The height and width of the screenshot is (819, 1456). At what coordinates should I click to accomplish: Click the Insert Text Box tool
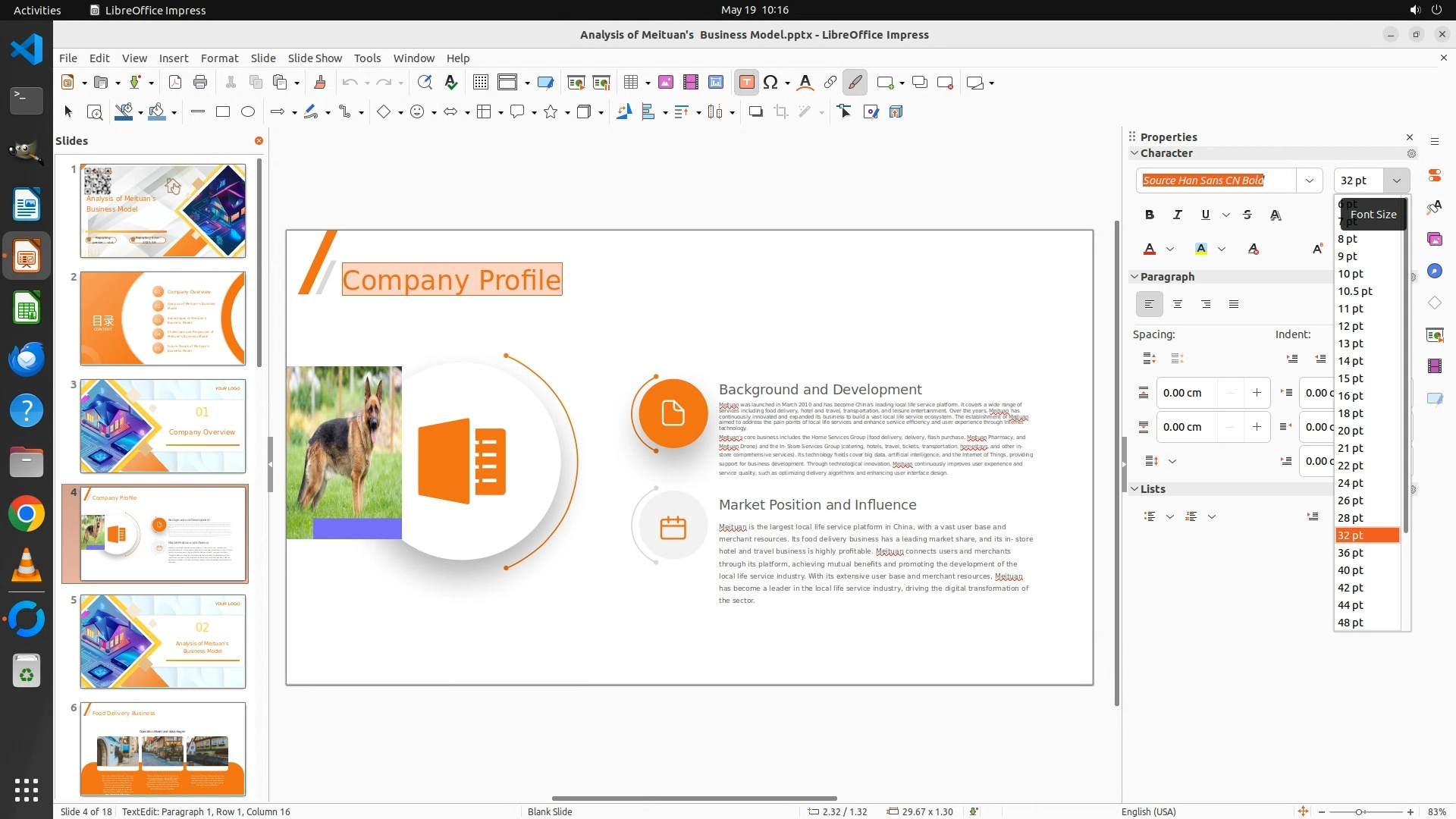pyautogui.click(x=746, y=83)
